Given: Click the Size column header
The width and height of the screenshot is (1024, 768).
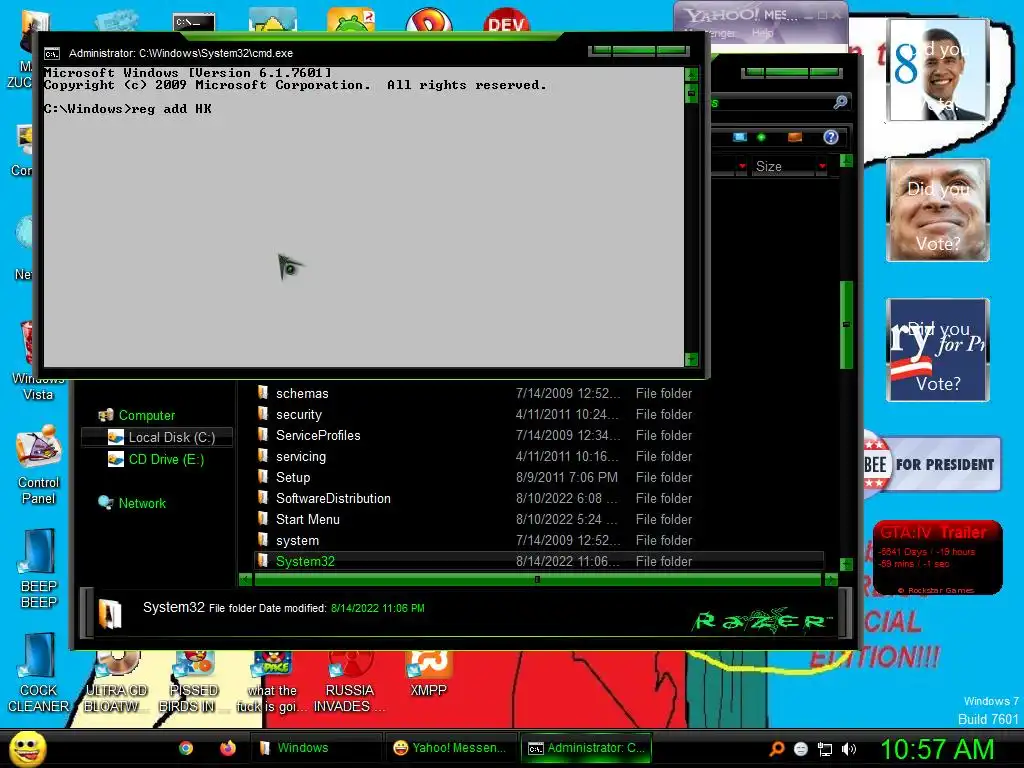Looking at the screenshot, I should pos(784,167).
